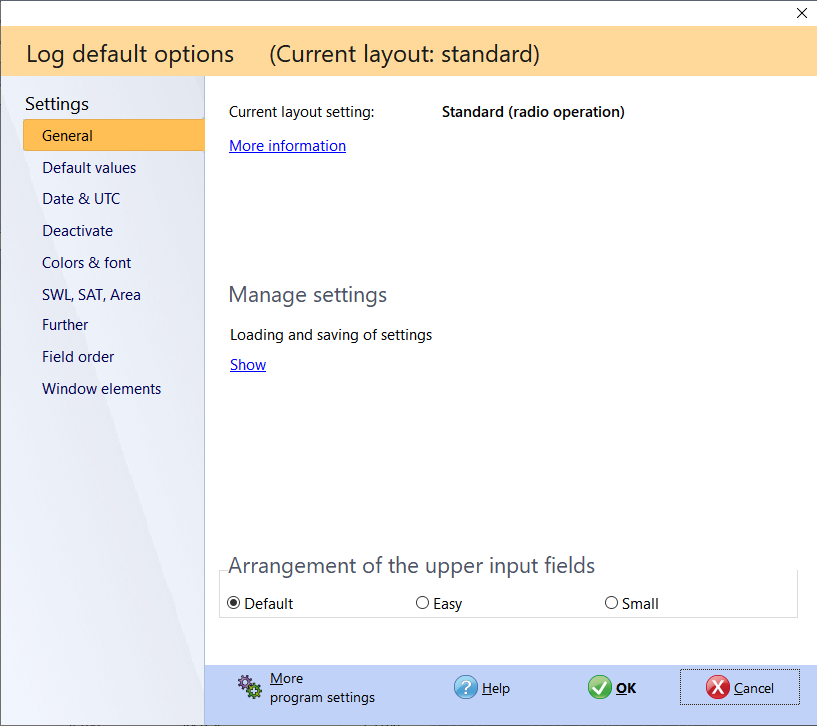Pick the Small arrangement radio button

611,603
